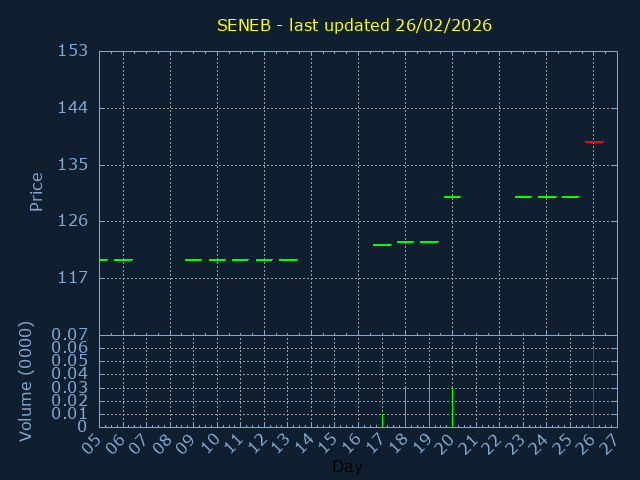Click the green price mark on day 20
The width and height of the screenshot is (640, 480).
coord(452,197)
